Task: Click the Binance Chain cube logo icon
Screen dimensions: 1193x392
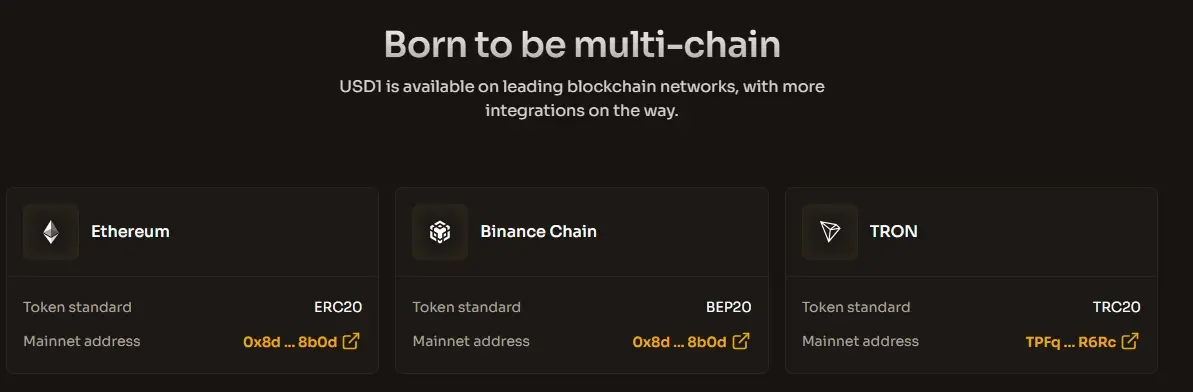Action: [x=440, y=232]
